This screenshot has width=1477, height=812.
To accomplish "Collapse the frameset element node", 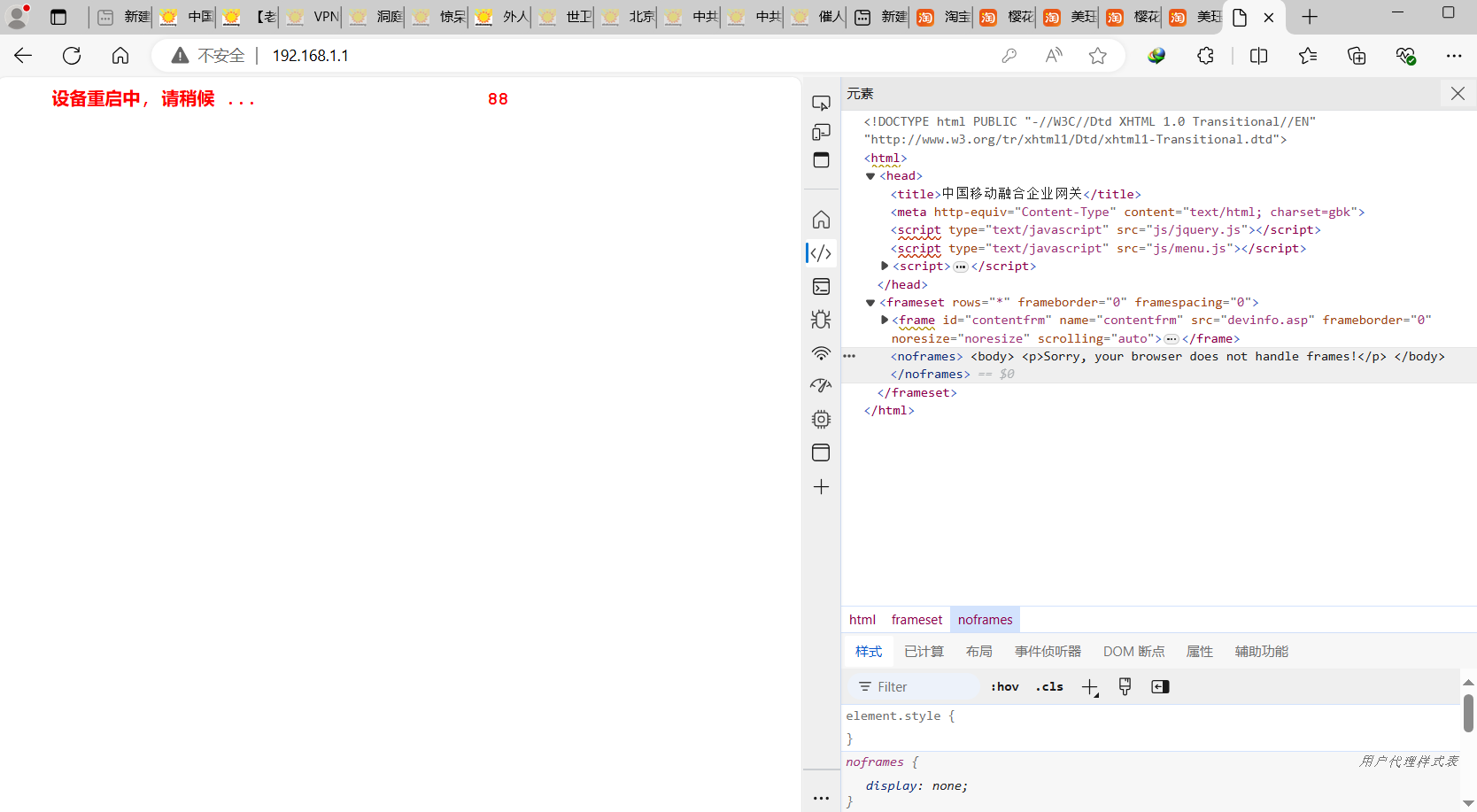I will point(870,302).
